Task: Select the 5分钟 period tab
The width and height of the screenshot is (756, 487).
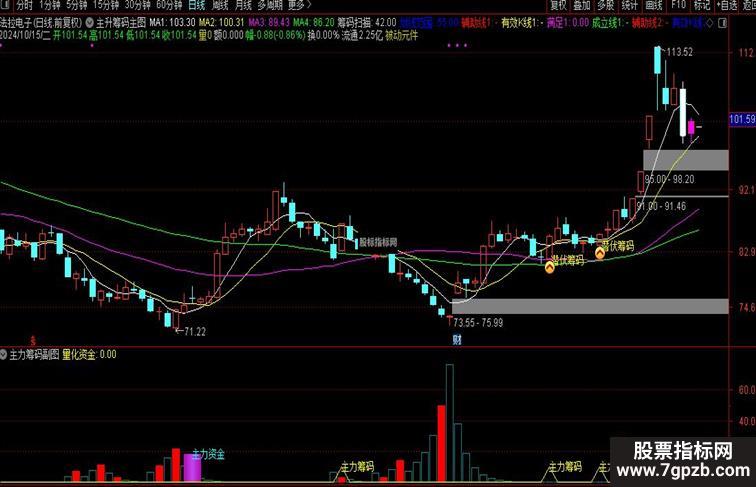Action: pyautogui.click(x=76, y=5)
